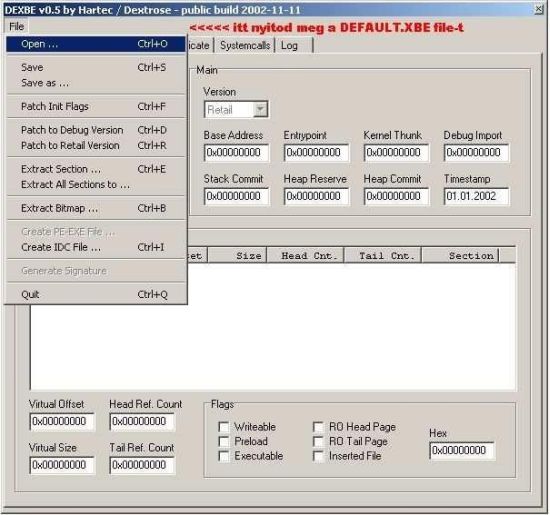The height and width of the screenshot is (515, 550).
Task: Select Save in the File menu
Action: (95, 67)
